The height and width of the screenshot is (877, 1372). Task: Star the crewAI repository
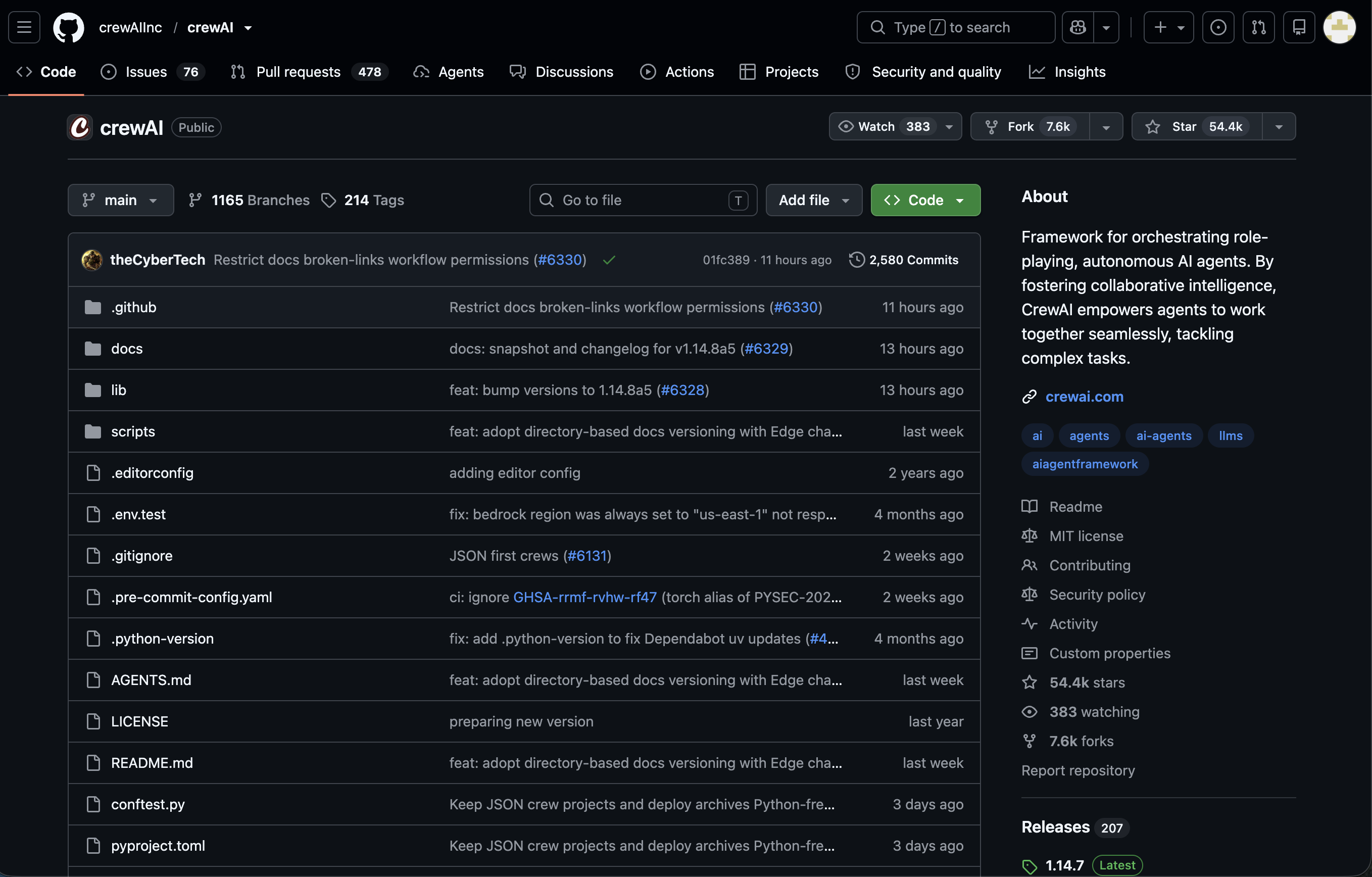[1197, 126]
